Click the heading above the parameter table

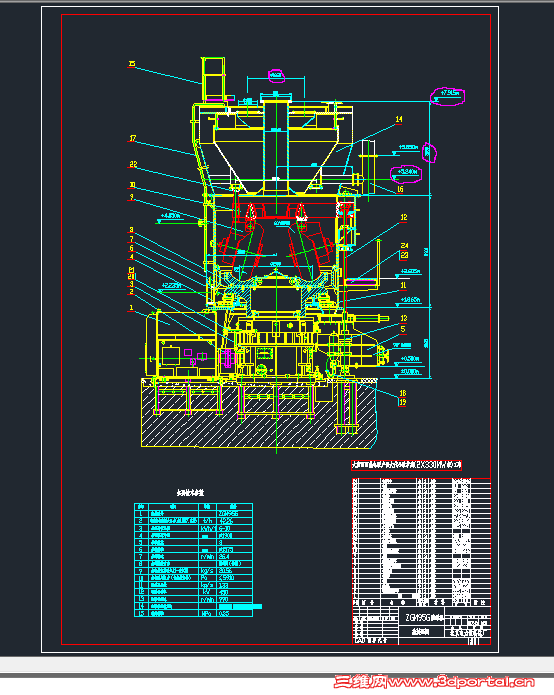(x=190, y=493)
